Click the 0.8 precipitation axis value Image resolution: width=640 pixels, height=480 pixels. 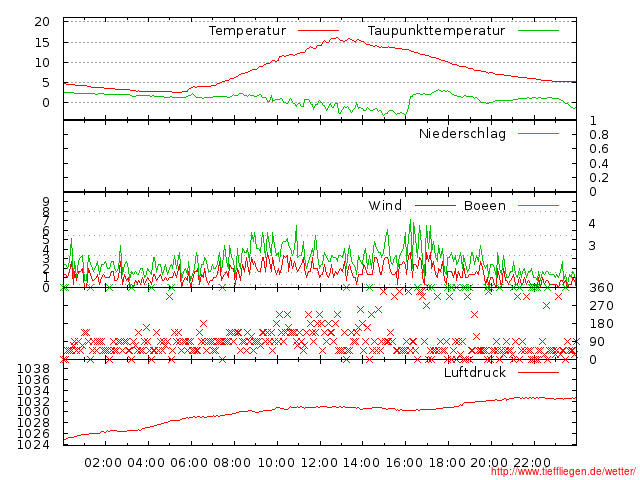click(599, 135)
